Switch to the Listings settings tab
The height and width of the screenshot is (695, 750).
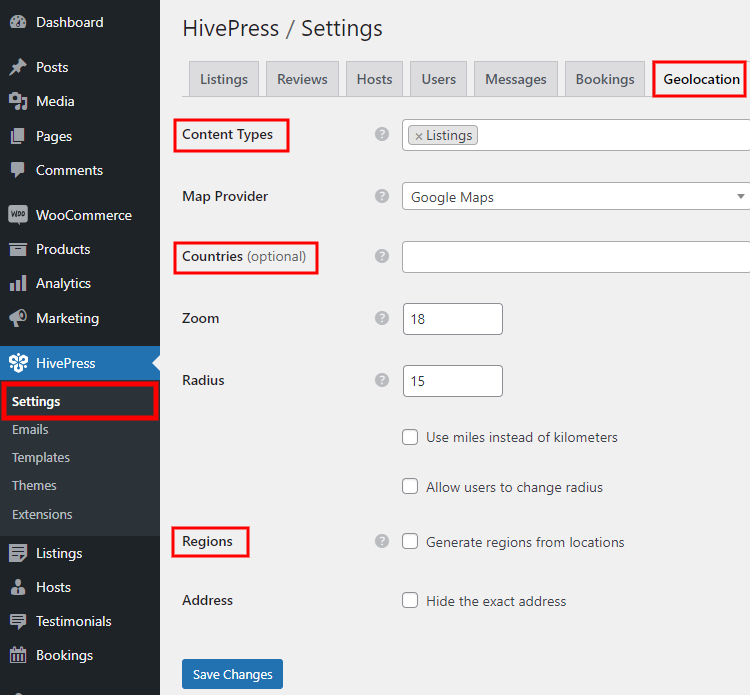click(x=224, y=79)
